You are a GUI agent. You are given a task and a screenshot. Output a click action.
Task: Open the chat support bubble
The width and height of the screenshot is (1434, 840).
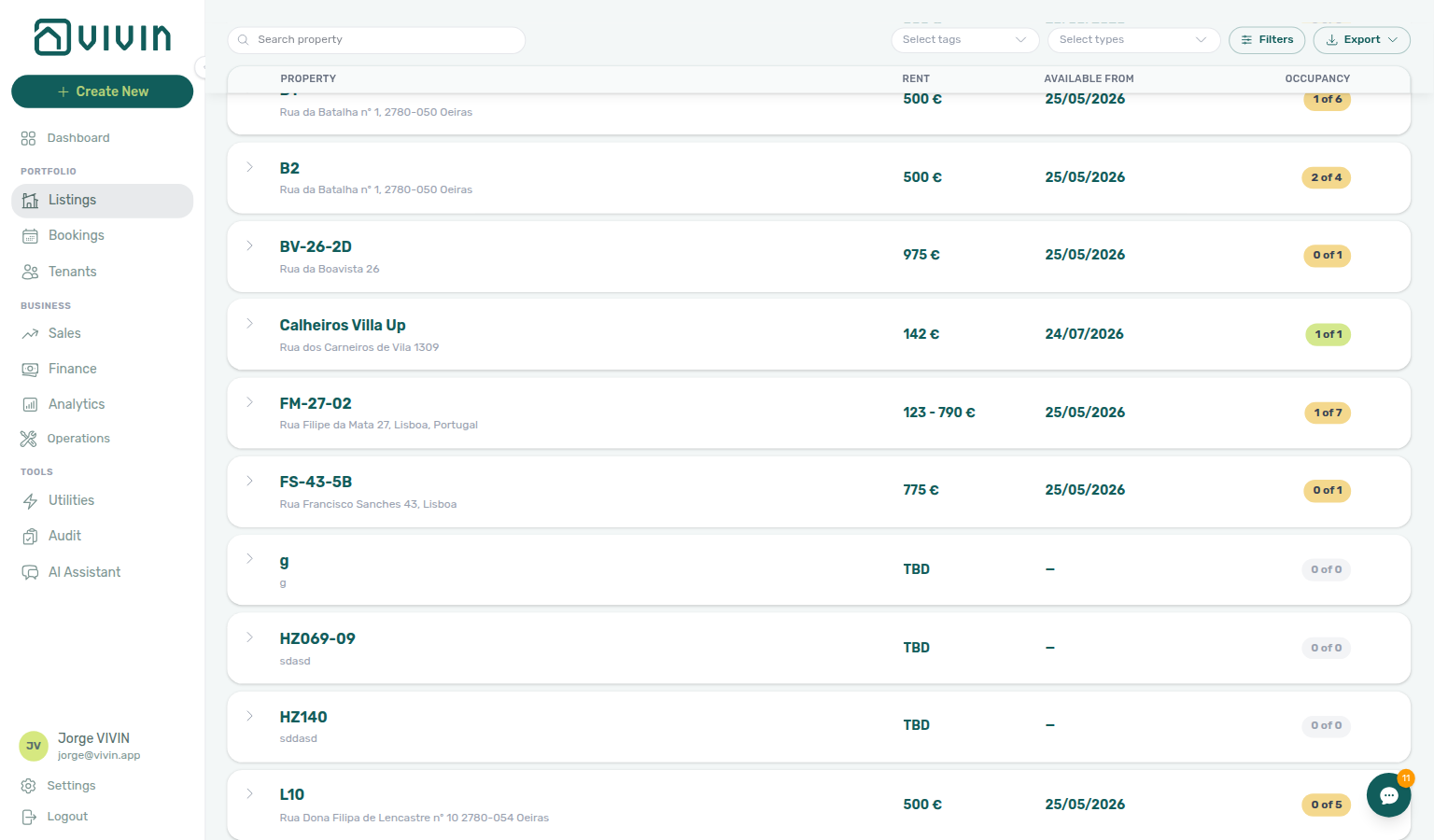tap(1389, 795)
